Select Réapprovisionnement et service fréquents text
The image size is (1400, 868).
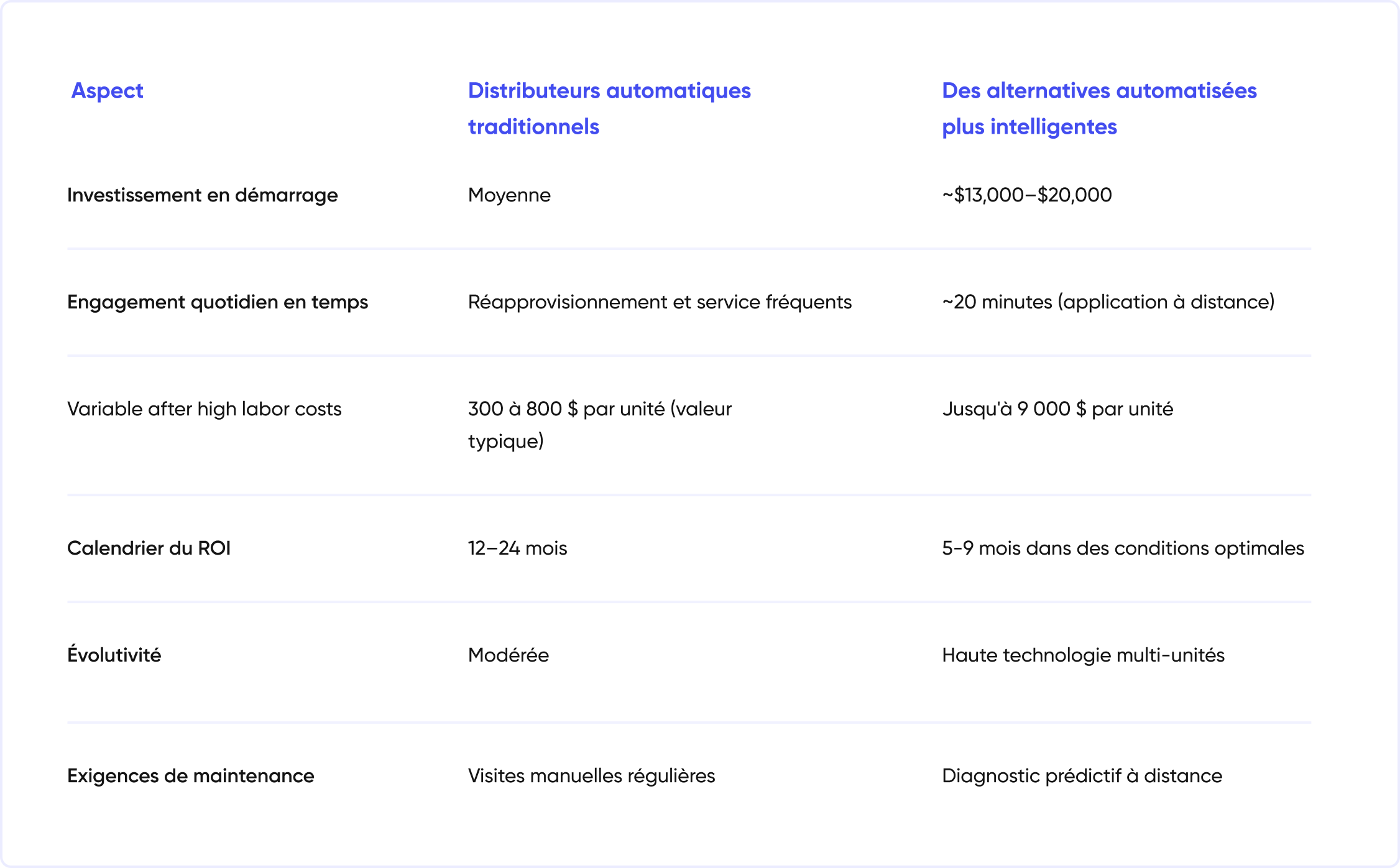660,302
